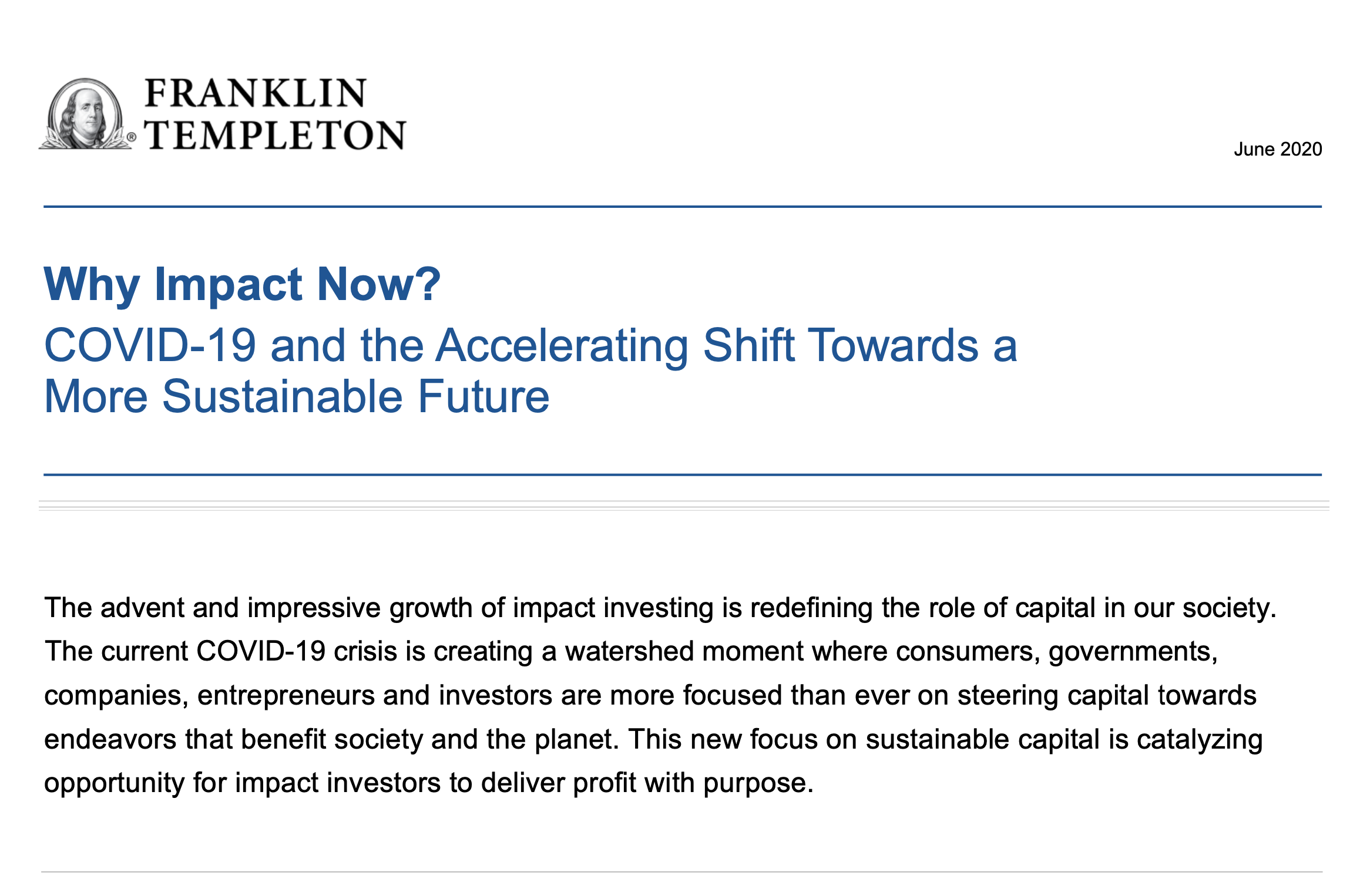Click the word TEMPLETON in the logo
The image size is (1370, 896).
tap(276, 135)
